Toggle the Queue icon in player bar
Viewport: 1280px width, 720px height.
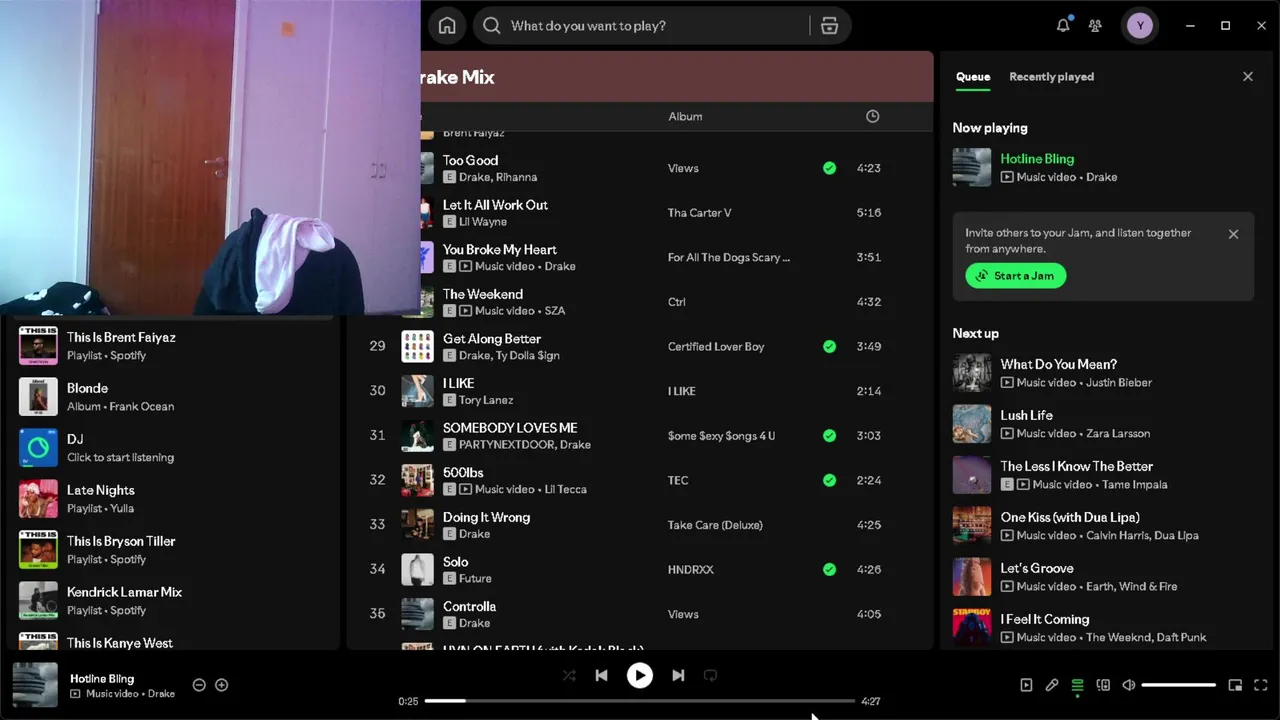1077,685
